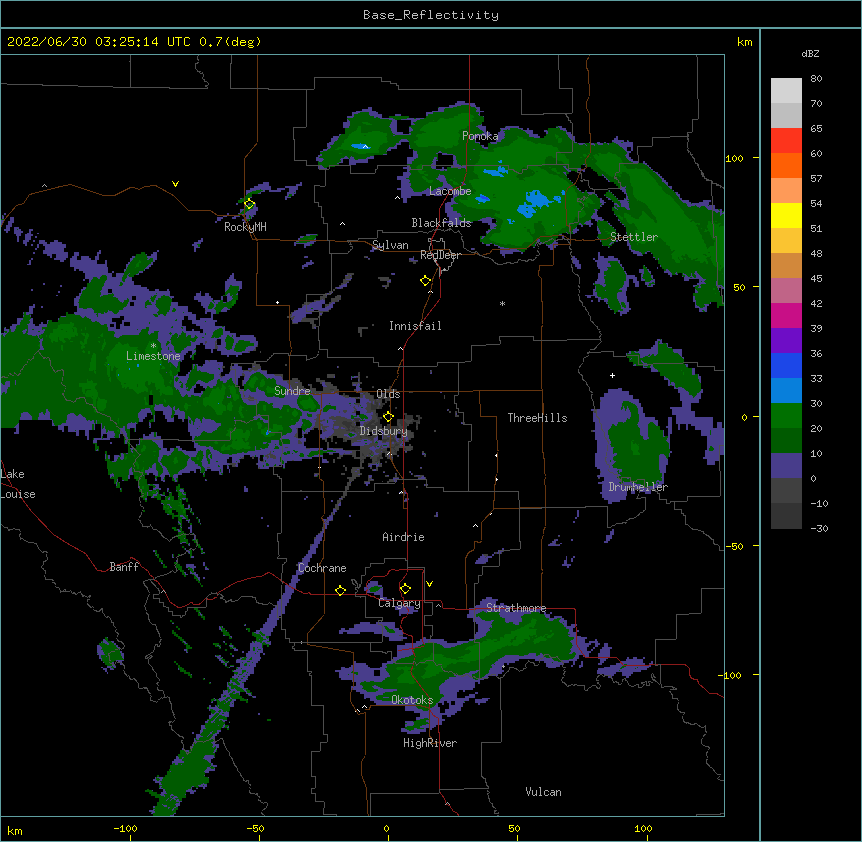Click the Base_Reflectivity title text

pyautogui.click(x=431, y=15)
